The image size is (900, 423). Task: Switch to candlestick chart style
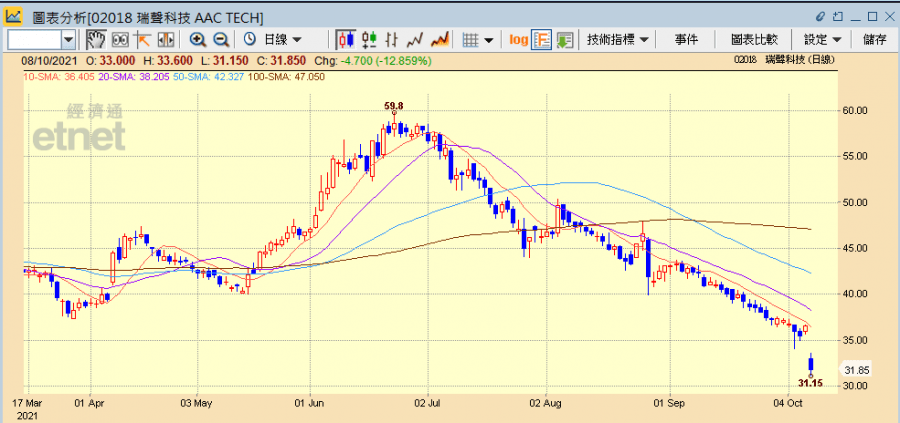[x=347, y=39]
